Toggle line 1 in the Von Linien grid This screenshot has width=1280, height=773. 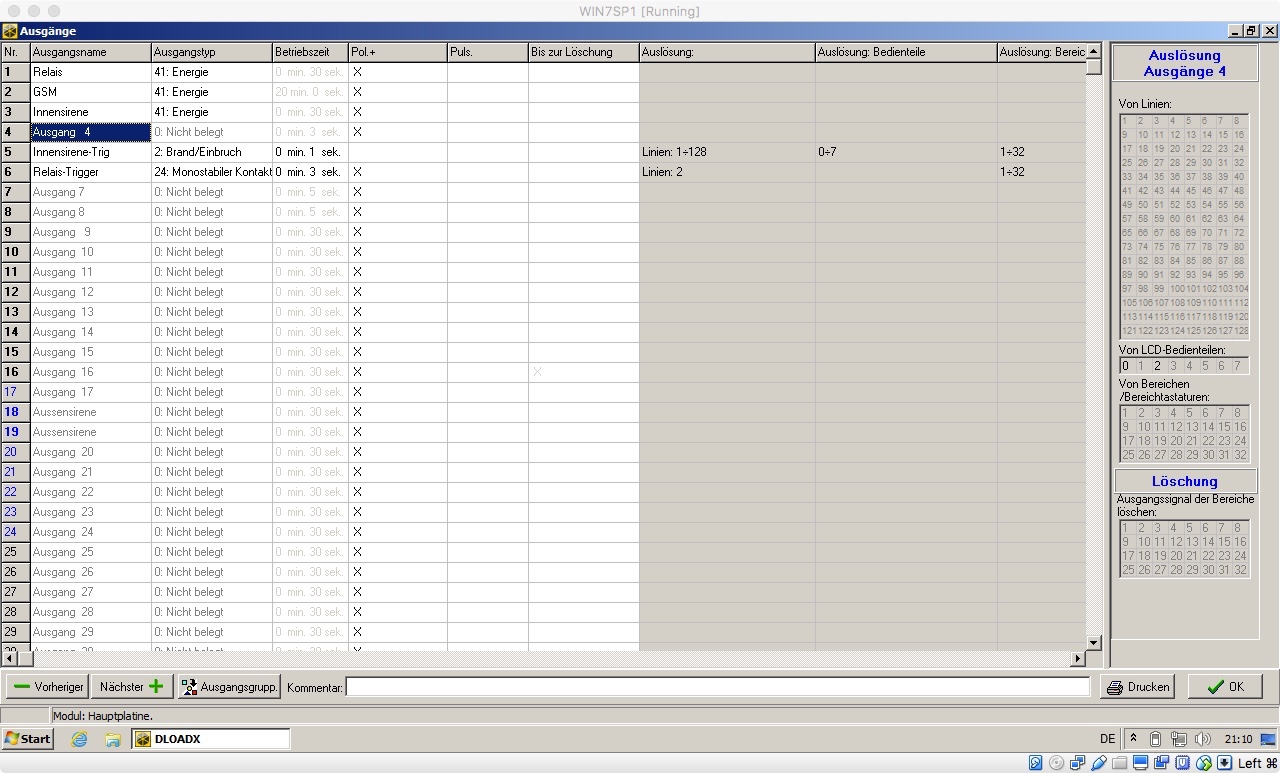1126,121
